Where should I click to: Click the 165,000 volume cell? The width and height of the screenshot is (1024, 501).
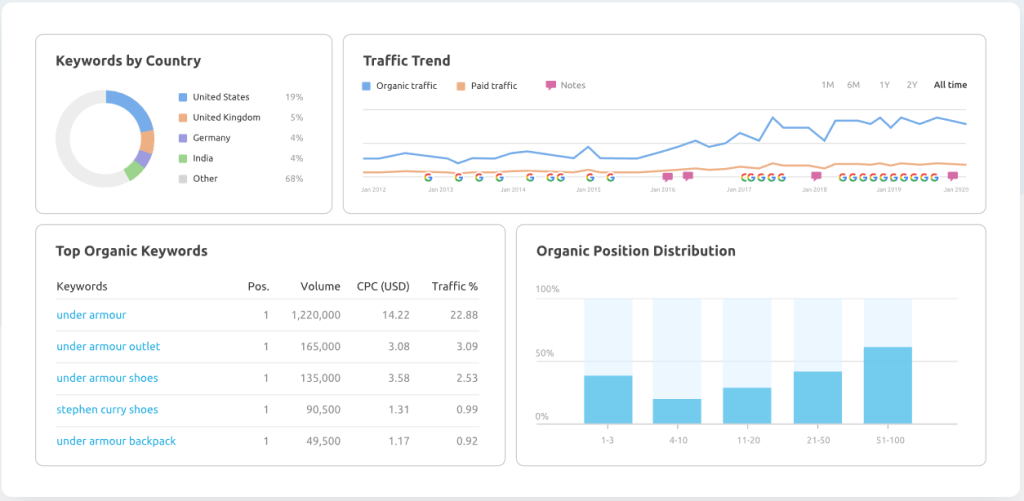coord(320,346)
